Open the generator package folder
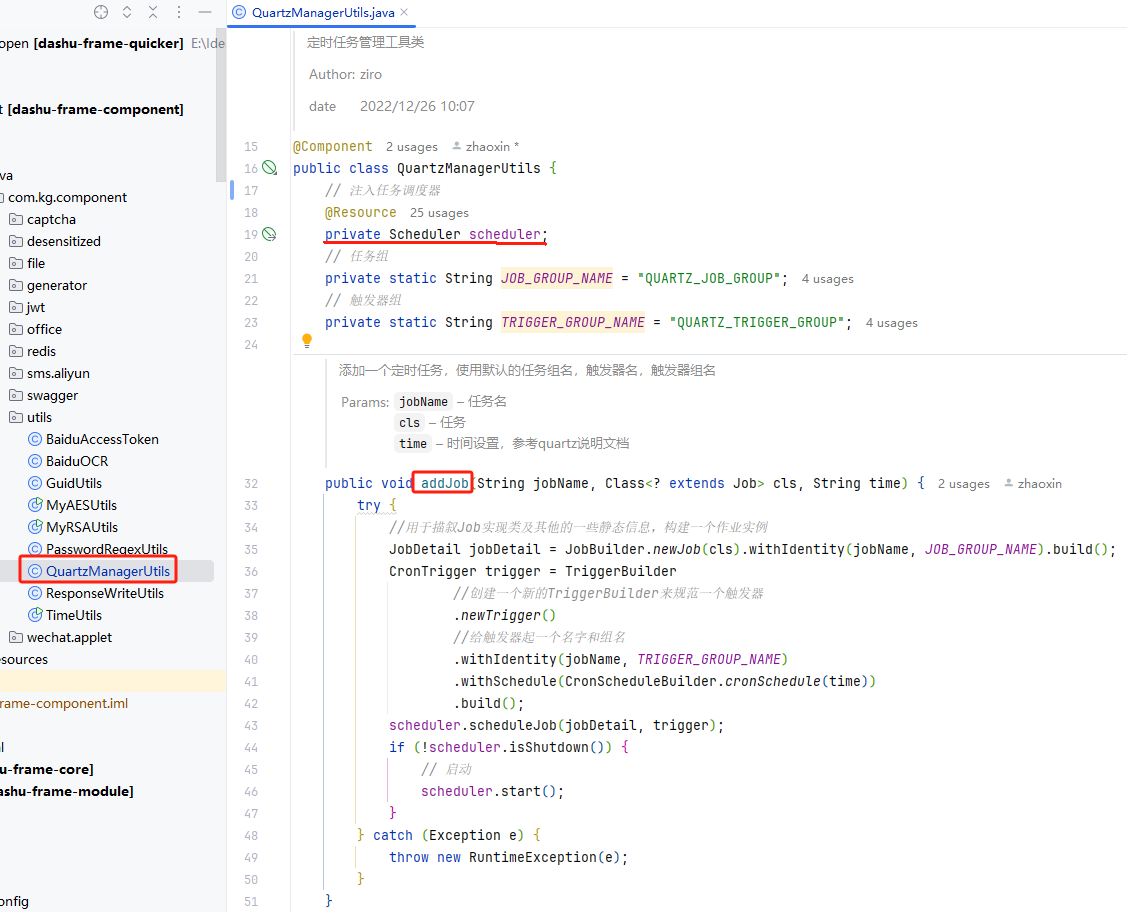Image resolution: width=1127 pixels, height=912 pixels. click(x=57, y=285)
